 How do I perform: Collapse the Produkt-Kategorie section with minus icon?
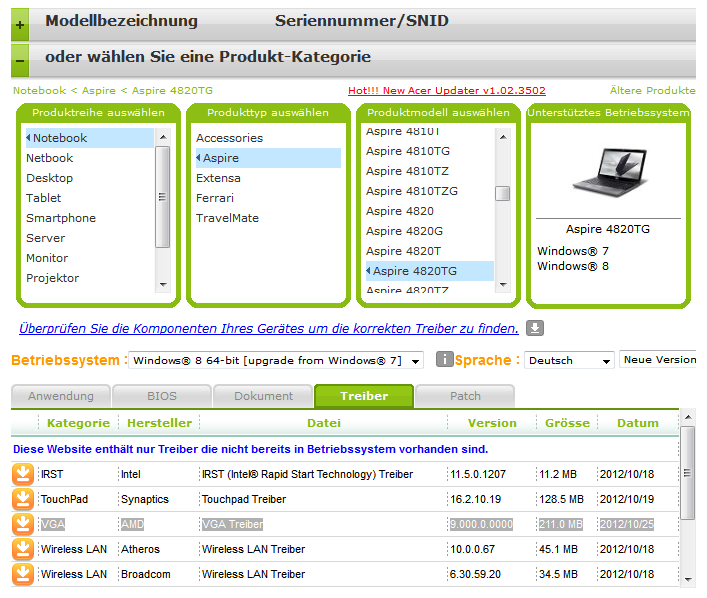(20, 60)
